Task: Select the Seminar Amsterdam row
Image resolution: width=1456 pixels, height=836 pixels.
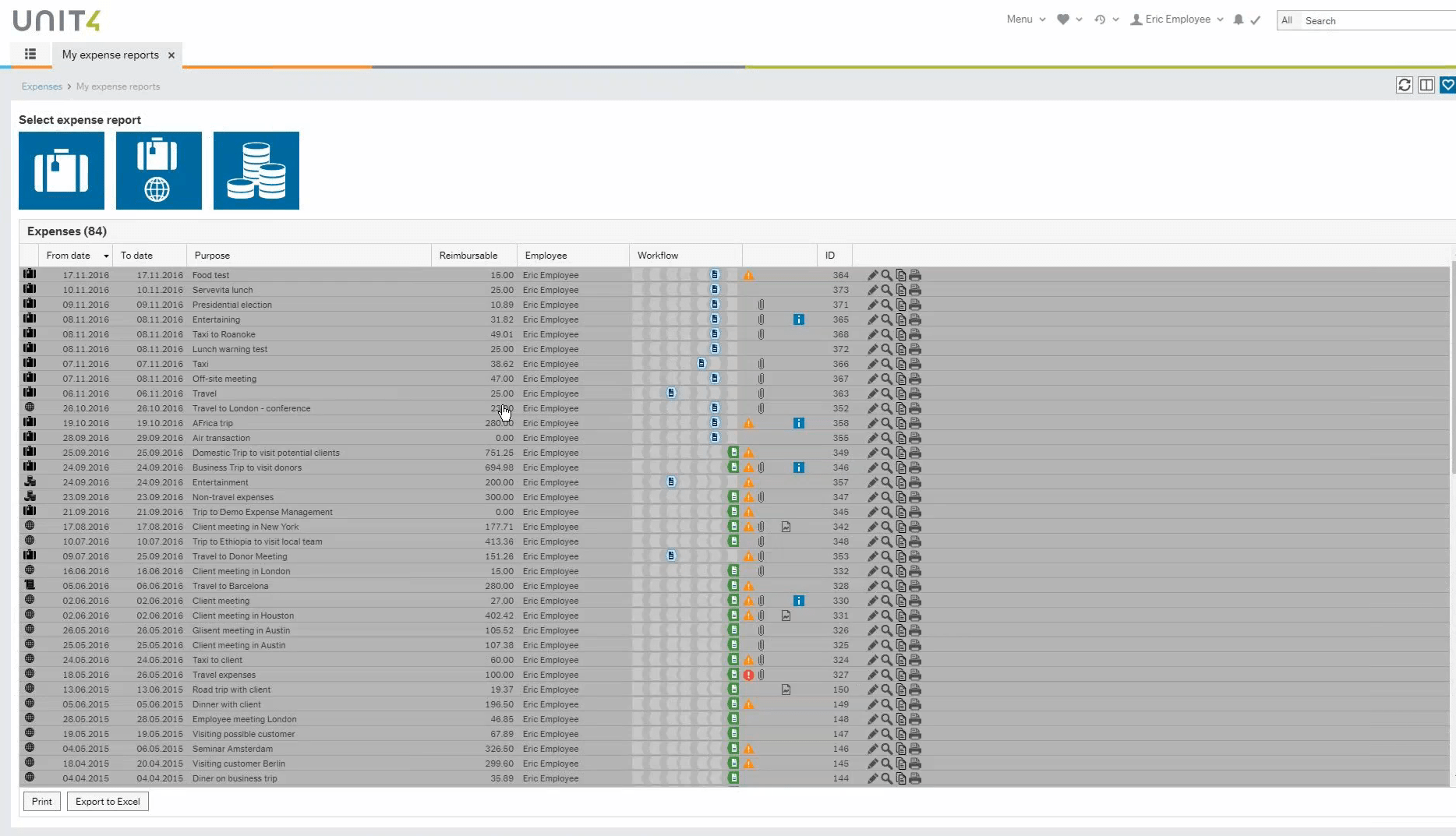Action: [x=734, y=749]
